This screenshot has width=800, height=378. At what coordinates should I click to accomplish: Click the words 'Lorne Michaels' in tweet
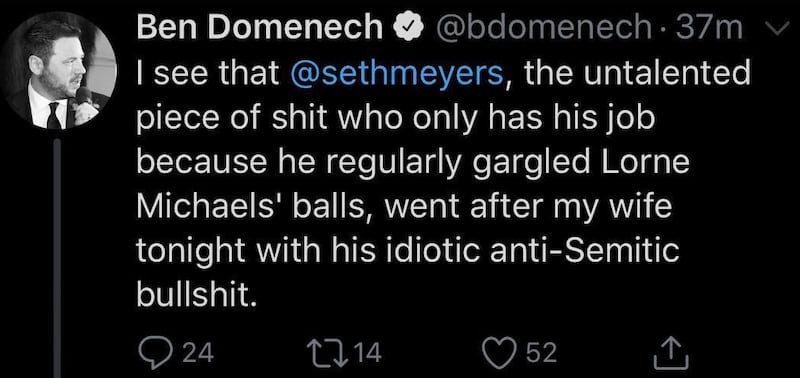413,185
